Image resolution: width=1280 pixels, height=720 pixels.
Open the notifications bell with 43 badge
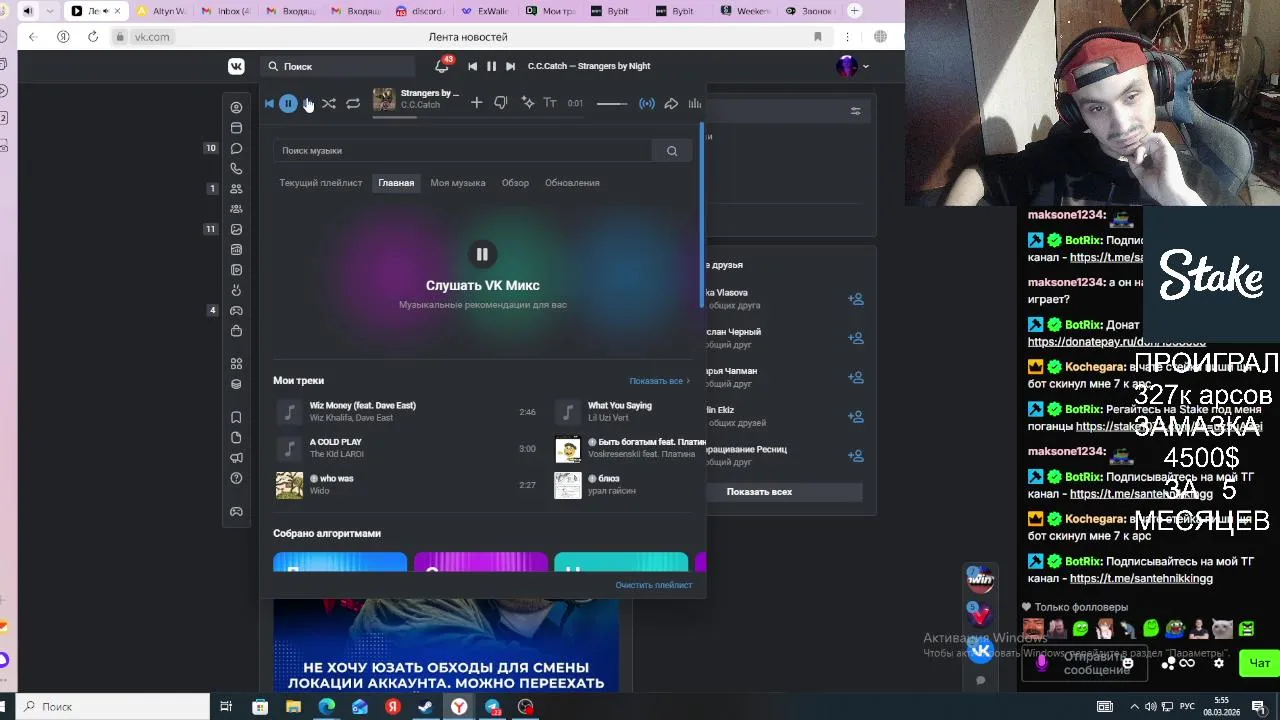click(x=442, y=66)
